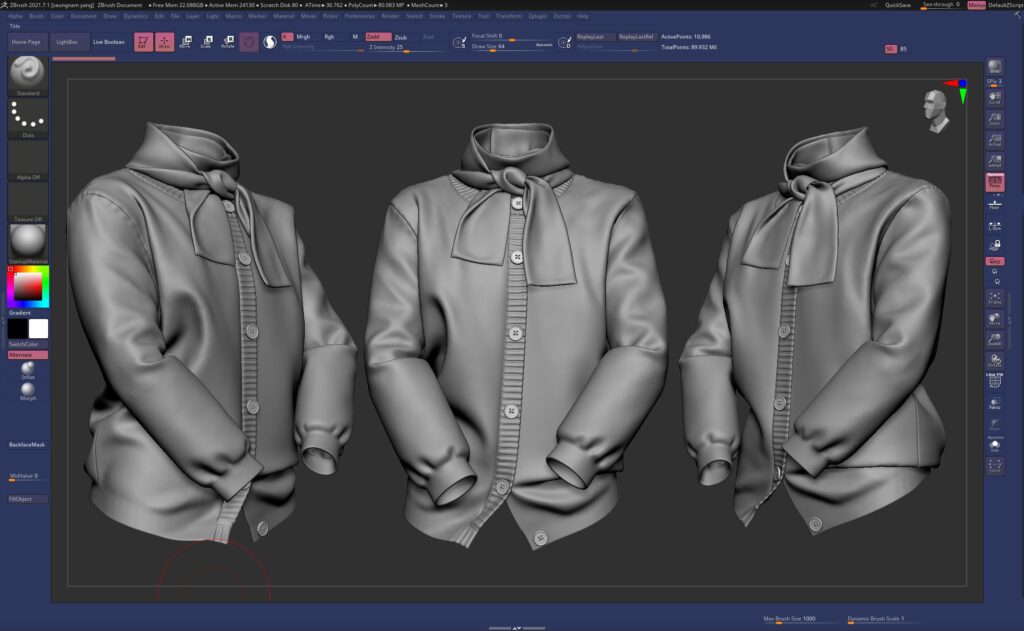This screenshot has width=1024, height=631.
Task: Select the Move gizmo tool
Action: coord(185,41)
